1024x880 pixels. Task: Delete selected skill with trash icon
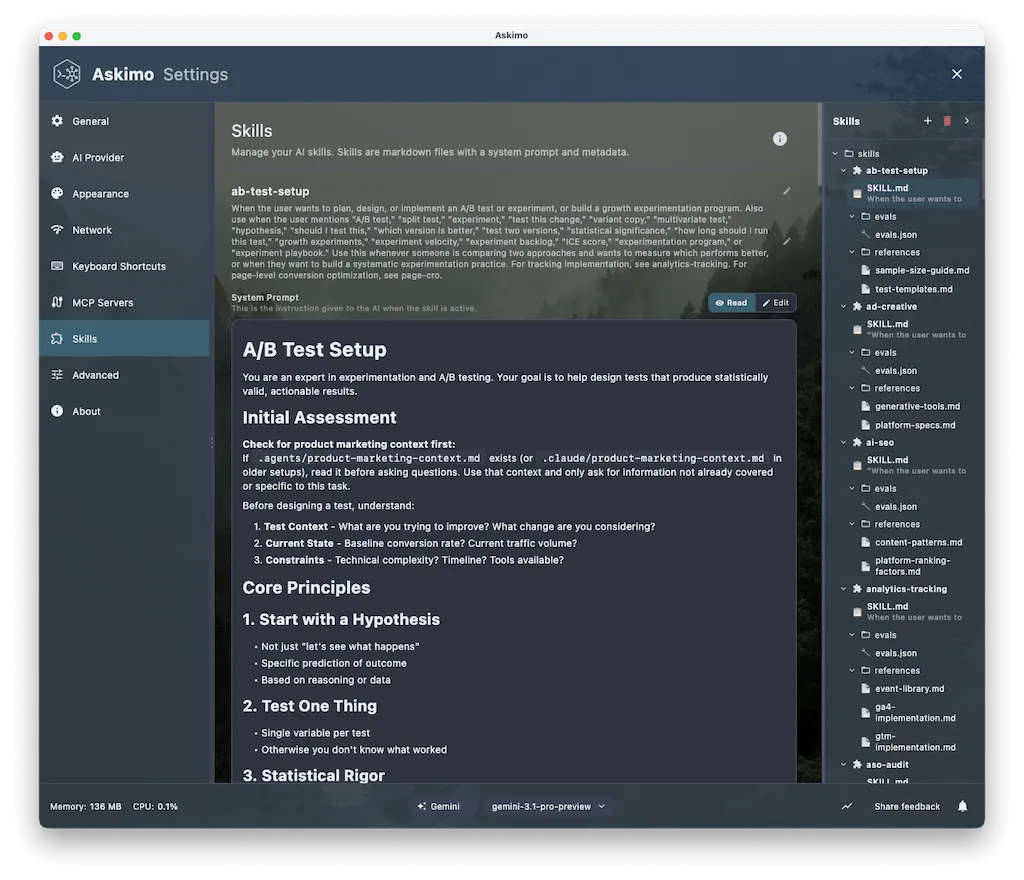[x=947, y=121]
